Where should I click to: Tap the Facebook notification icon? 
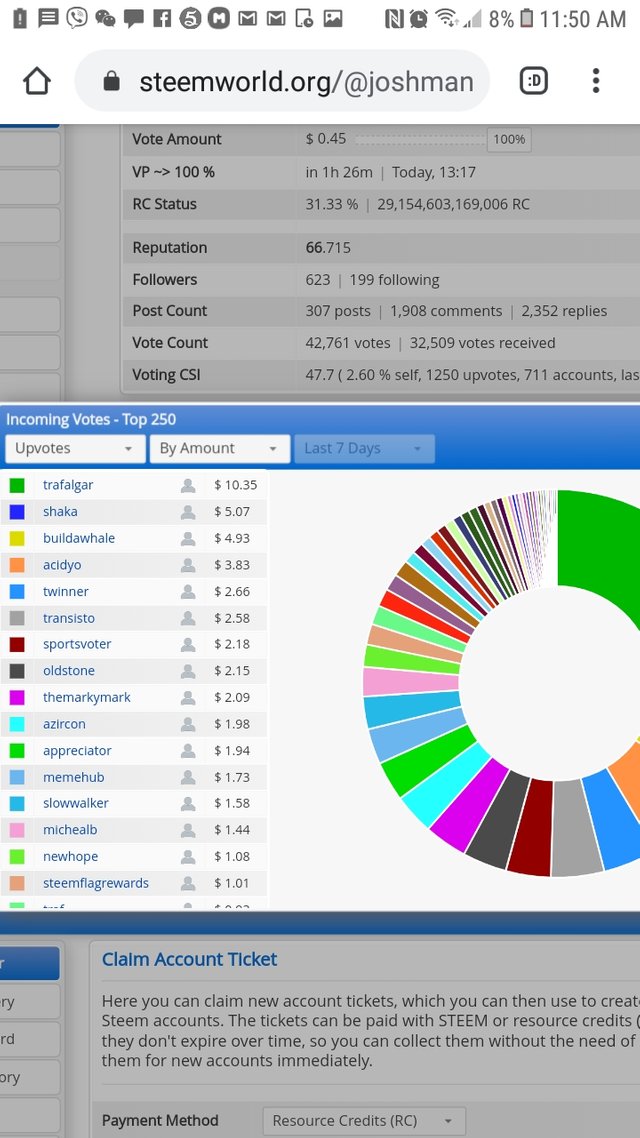[x=163, y=19]
